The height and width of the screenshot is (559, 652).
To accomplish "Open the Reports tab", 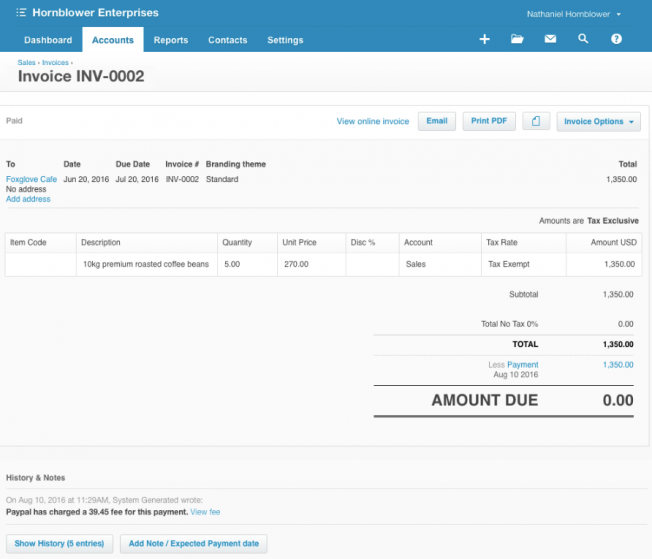I will pos(171,40).
